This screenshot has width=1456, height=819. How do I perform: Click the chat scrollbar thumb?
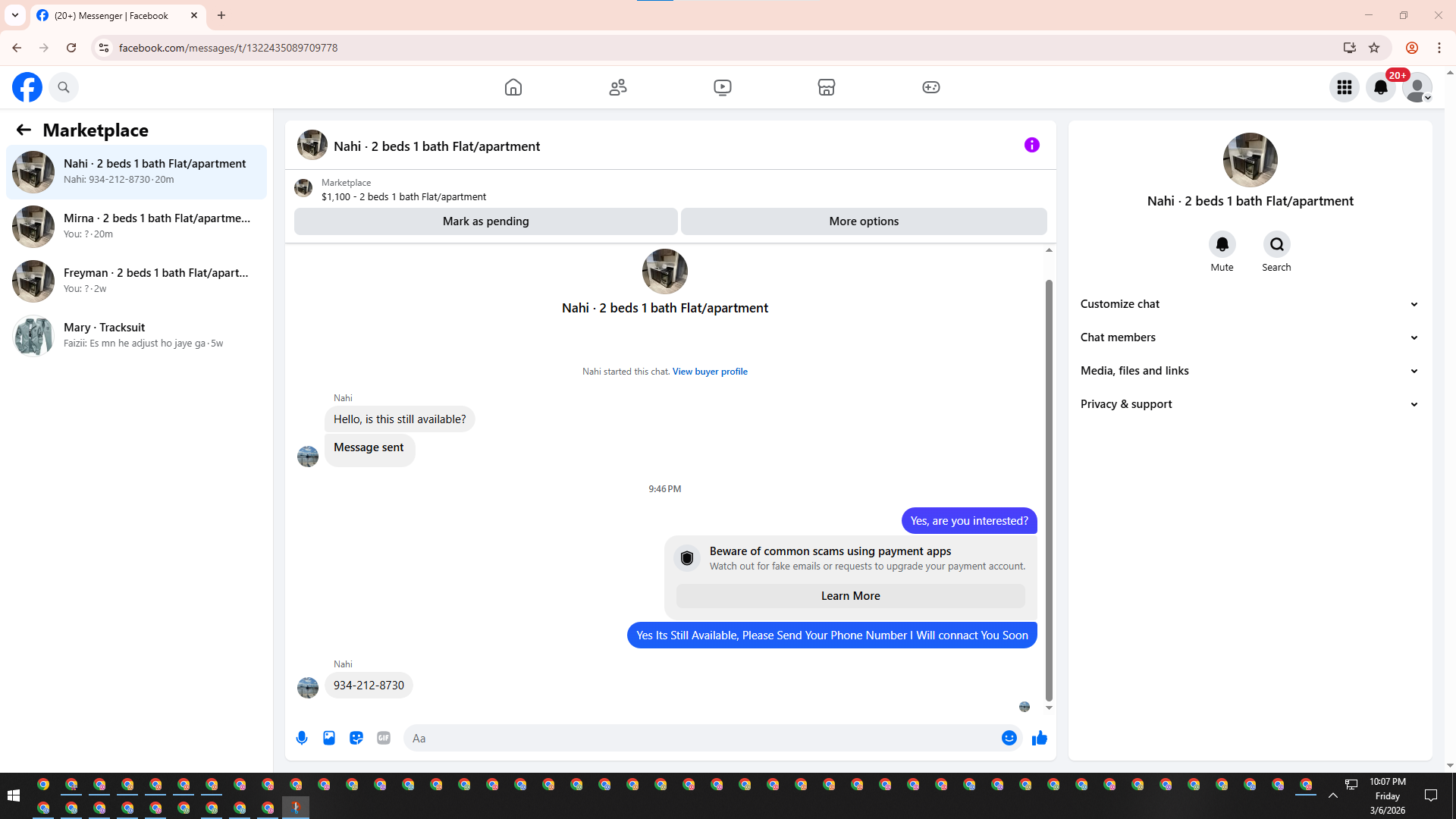[x=1049, y=490]
